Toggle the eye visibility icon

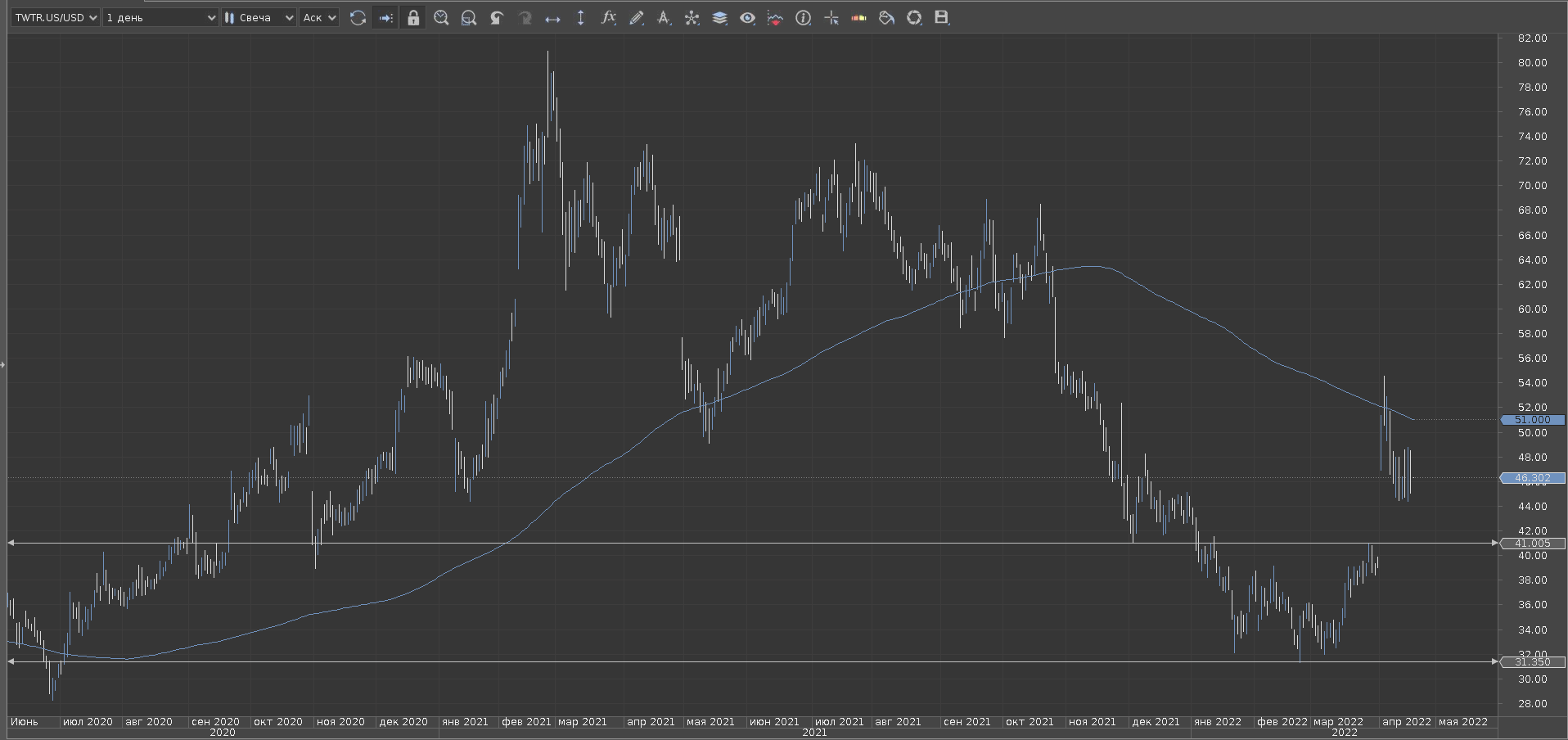point(747,17)
